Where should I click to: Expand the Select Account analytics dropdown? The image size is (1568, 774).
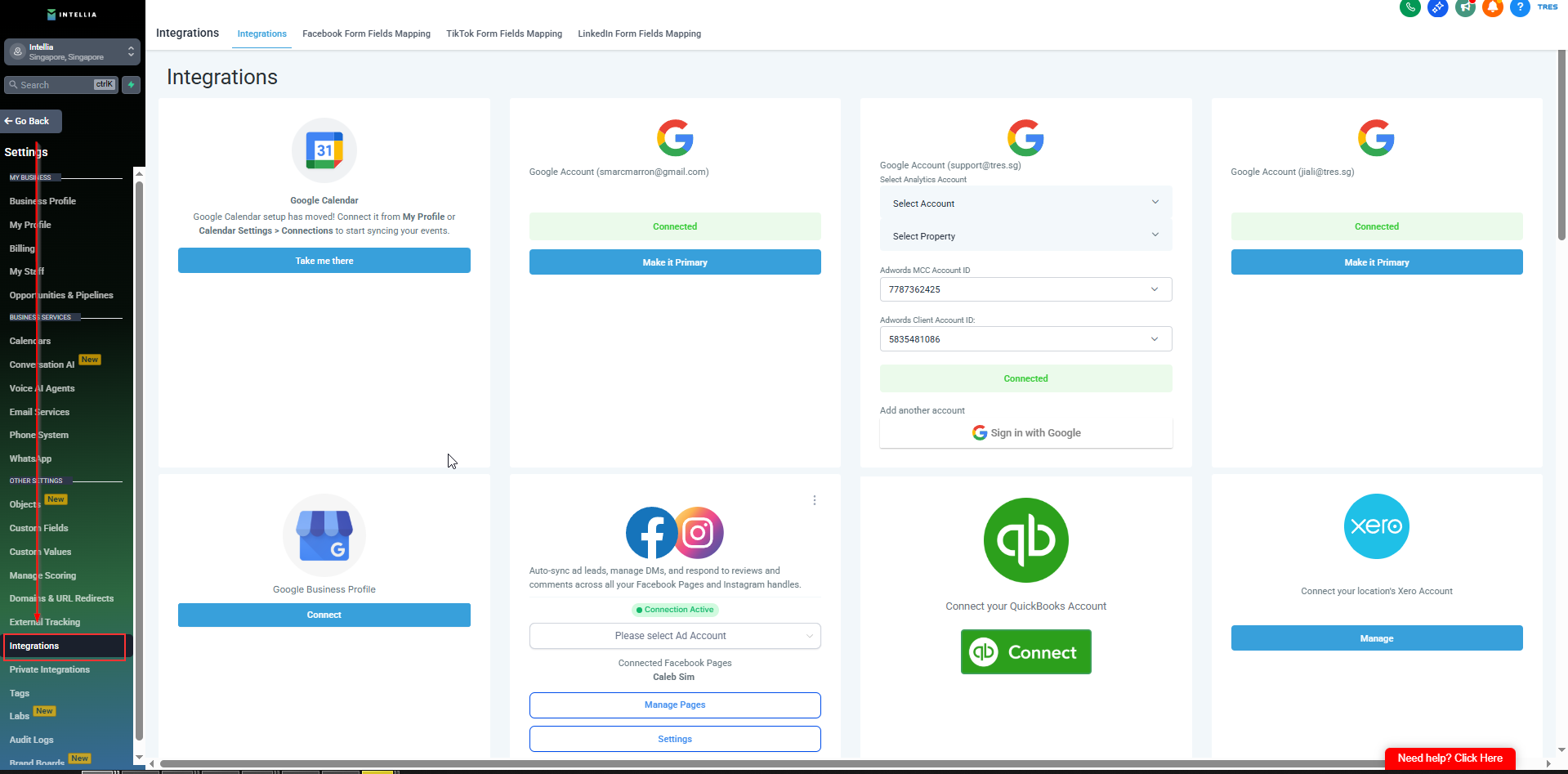point(1025,203)
